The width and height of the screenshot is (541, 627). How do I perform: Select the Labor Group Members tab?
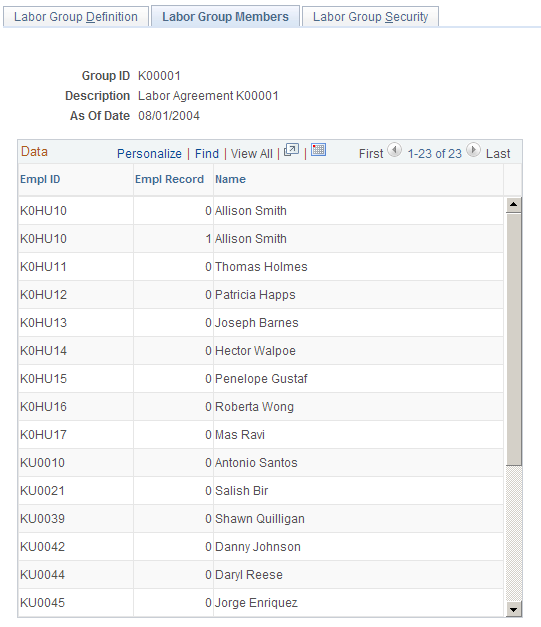pyautogui.click(x=225, y=17)
